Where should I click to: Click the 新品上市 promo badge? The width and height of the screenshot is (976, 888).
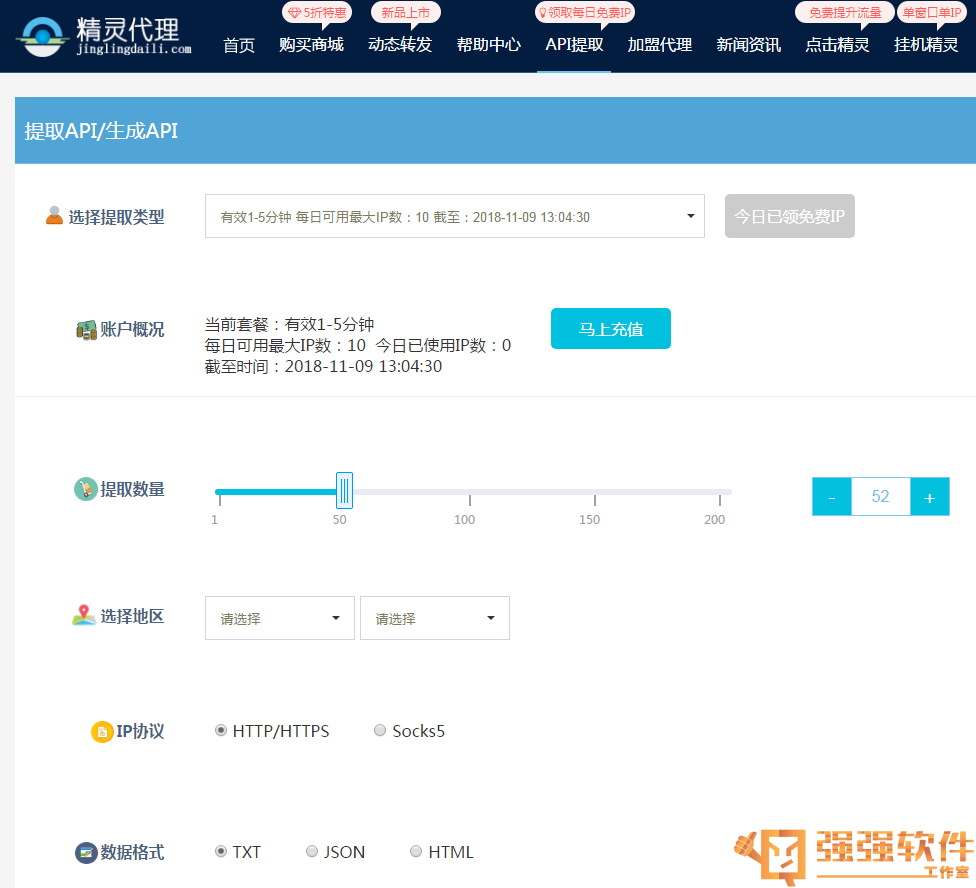pos(405,12)
